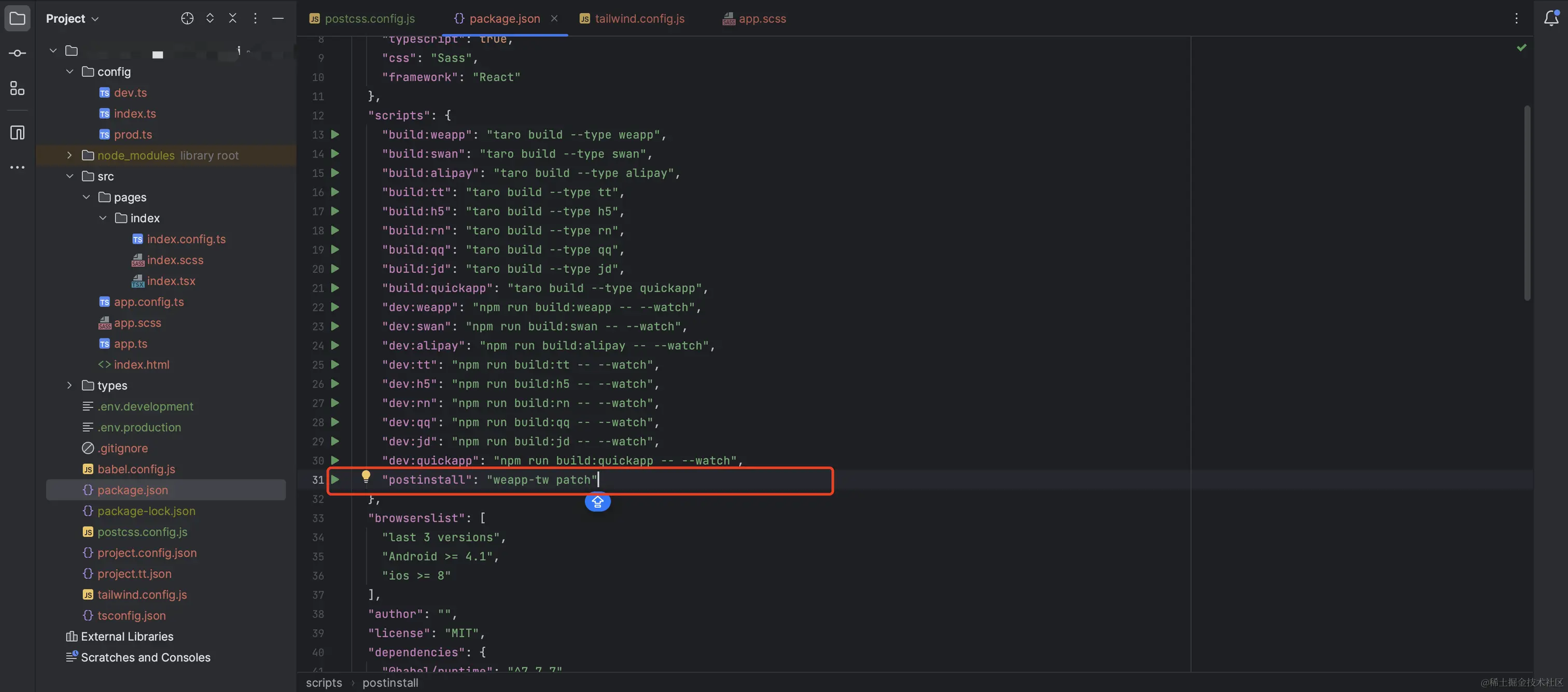Open the Bookmarks tool window icon
Image resolution: width=1568 pixels, height=692 pixels.
point(17,132)
